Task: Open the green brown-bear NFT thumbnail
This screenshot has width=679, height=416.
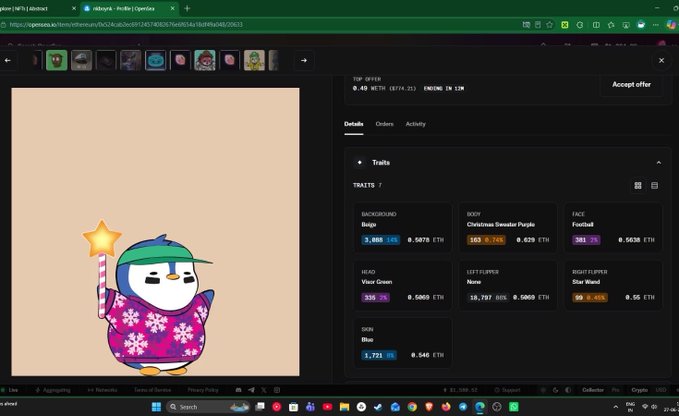Action: (56, 60)
